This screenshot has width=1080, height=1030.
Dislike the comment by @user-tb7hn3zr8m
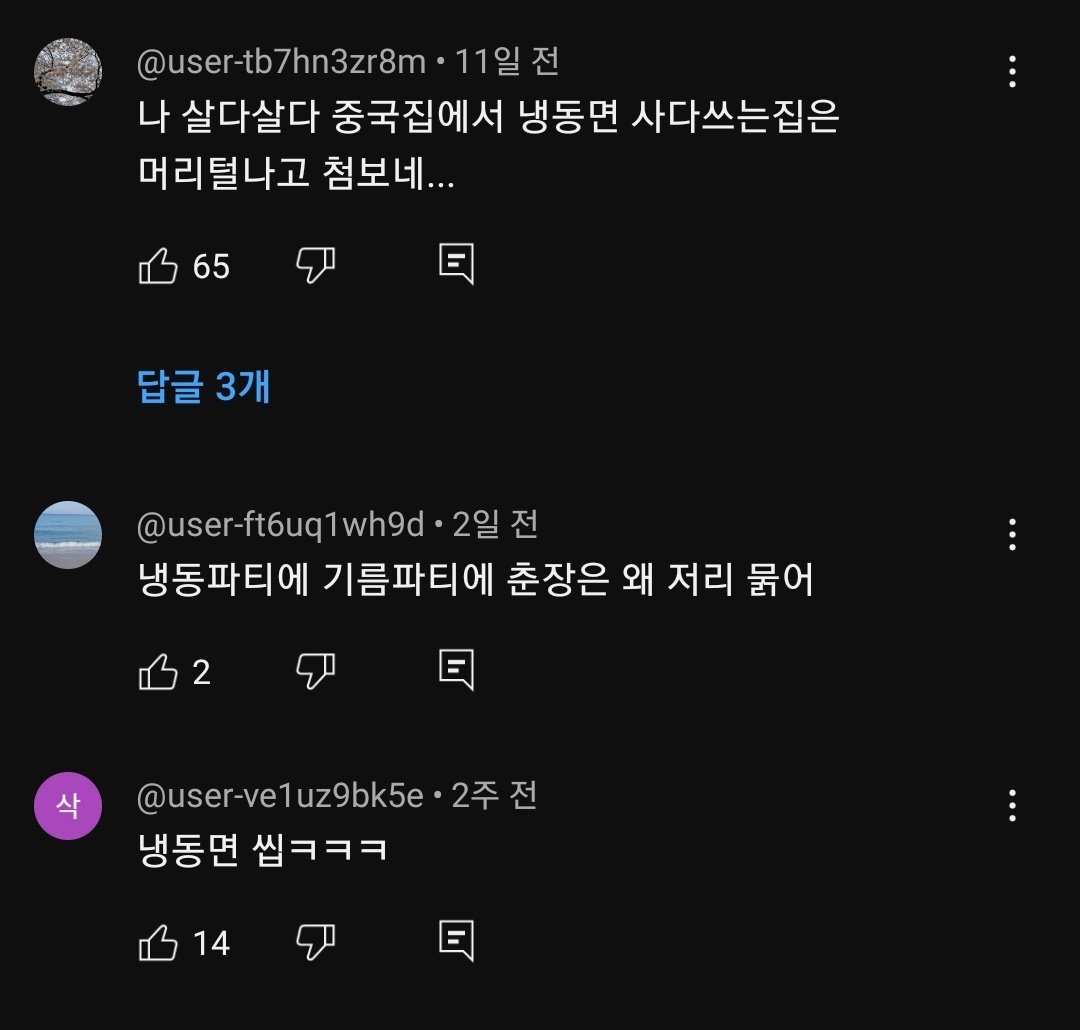(x=315, y=266)
